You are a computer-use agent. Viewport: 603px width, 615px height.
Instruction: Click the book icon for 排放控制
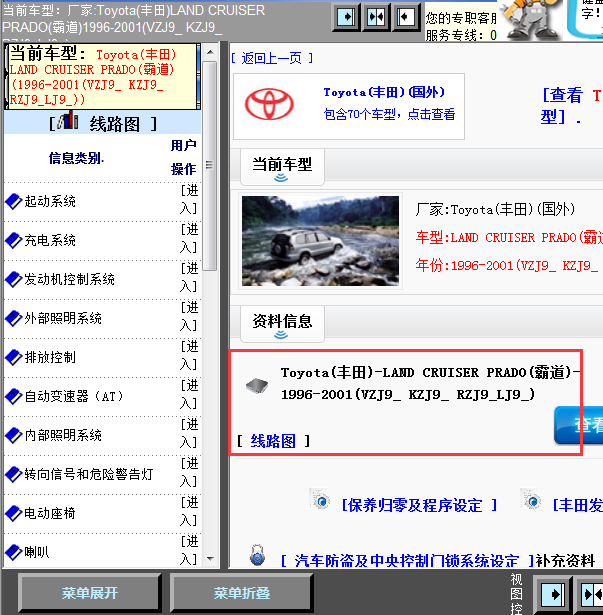coord(13,357)
